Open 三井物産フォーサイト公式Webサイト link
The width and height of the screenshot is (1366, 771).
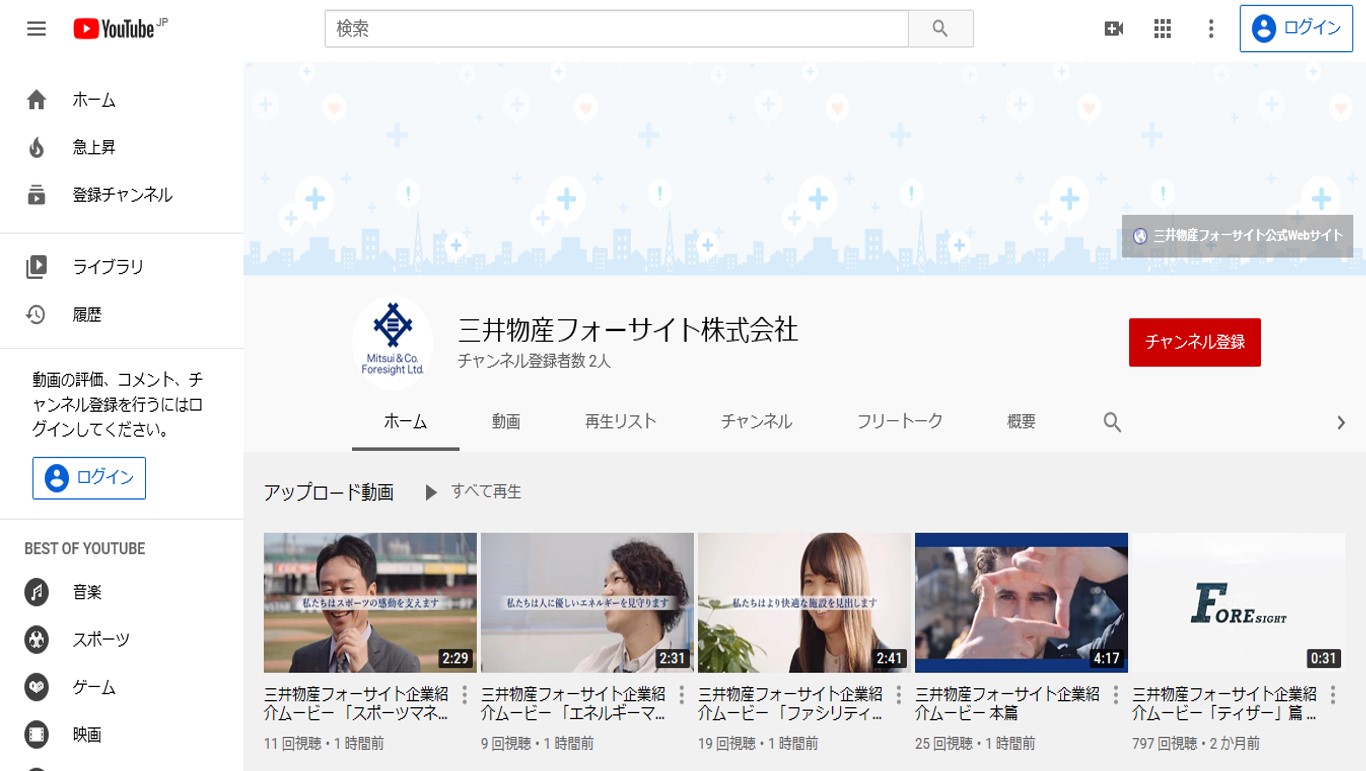[1237, 236]
